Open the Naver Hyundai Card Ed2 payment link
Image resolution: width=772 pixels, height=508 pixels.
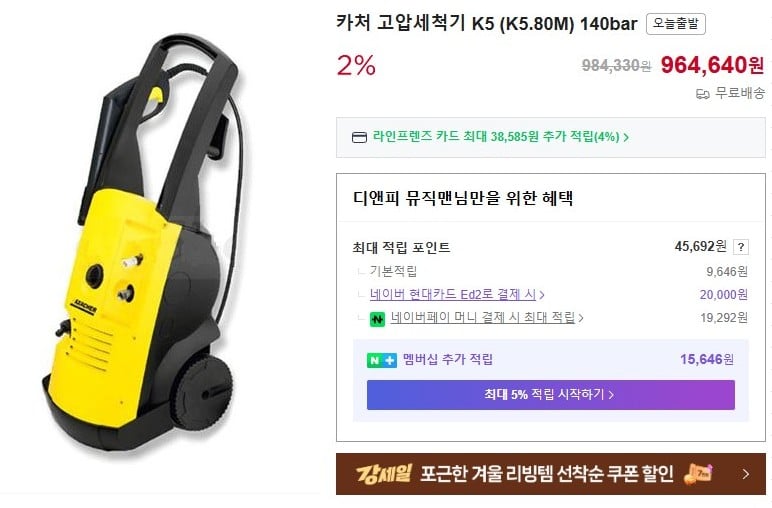(453, 294)
